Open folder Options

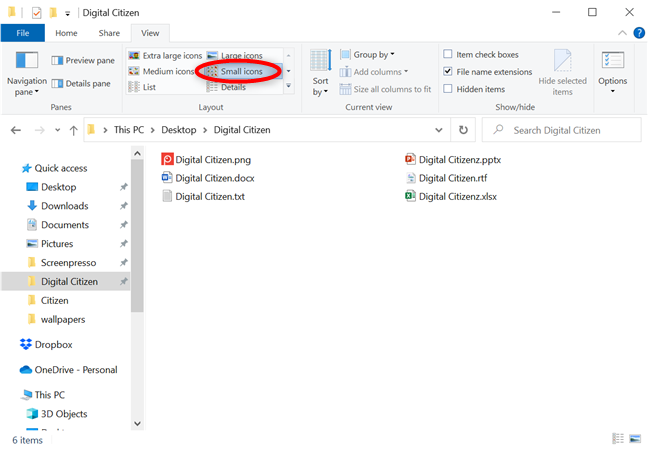click(612, 73)
